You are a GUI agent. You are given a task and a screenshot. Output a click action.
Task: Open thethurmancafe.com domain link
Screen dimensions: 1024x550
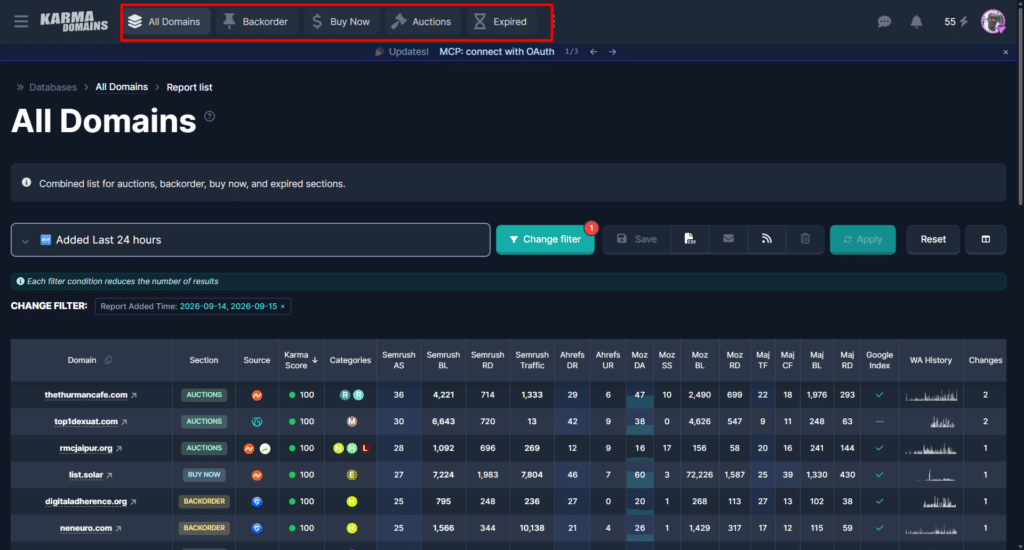(86, 395)
